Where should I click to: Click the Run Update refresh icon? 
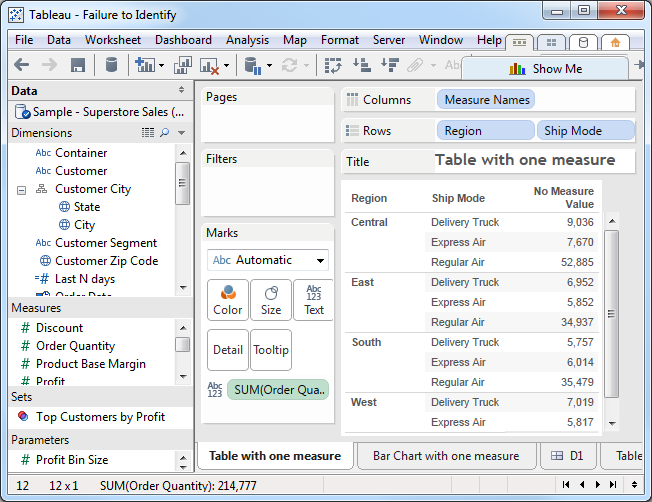click(289, 65)
